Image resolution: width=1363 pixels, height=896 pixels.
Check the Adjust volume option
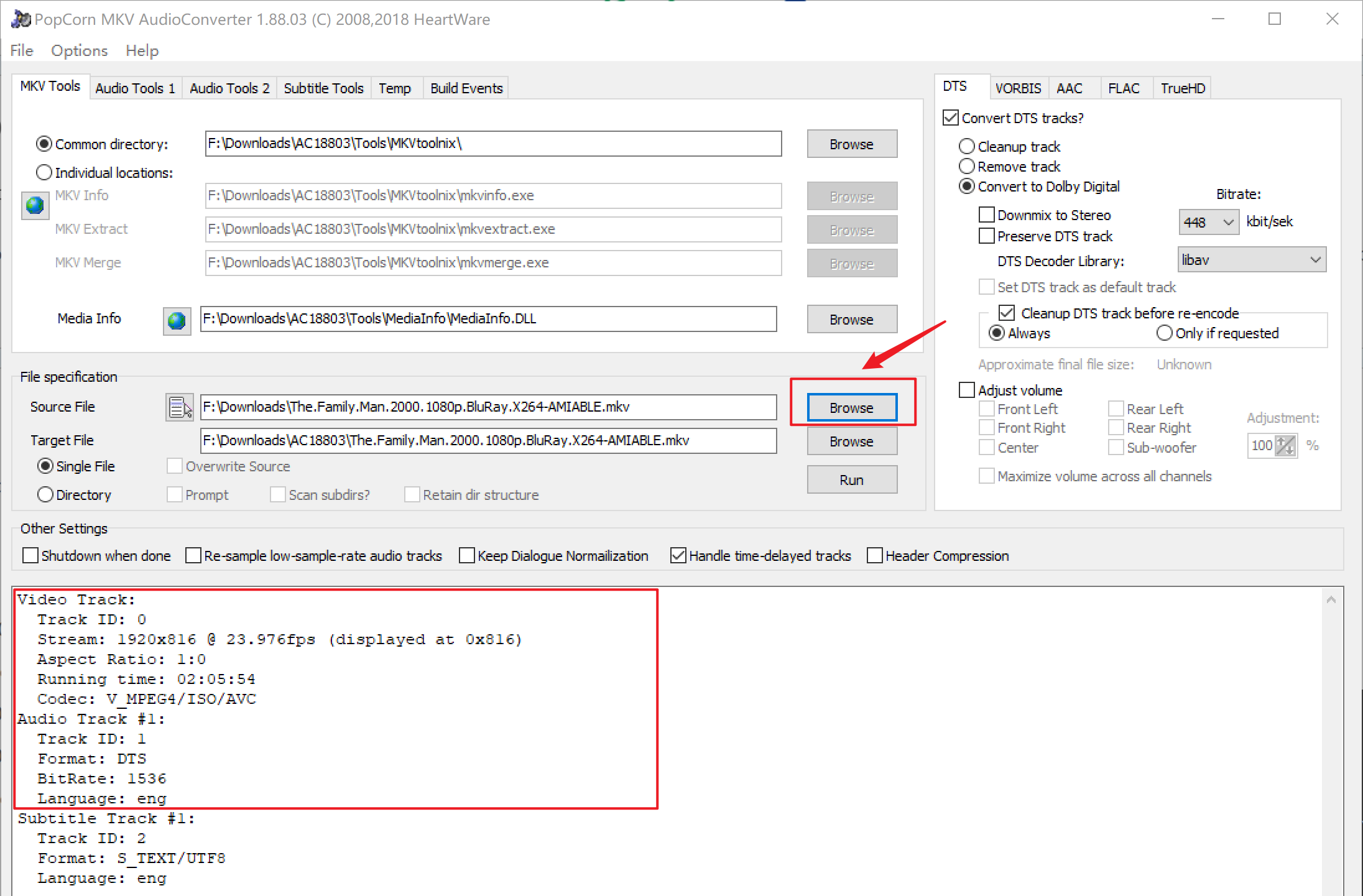tap(967, 390)
